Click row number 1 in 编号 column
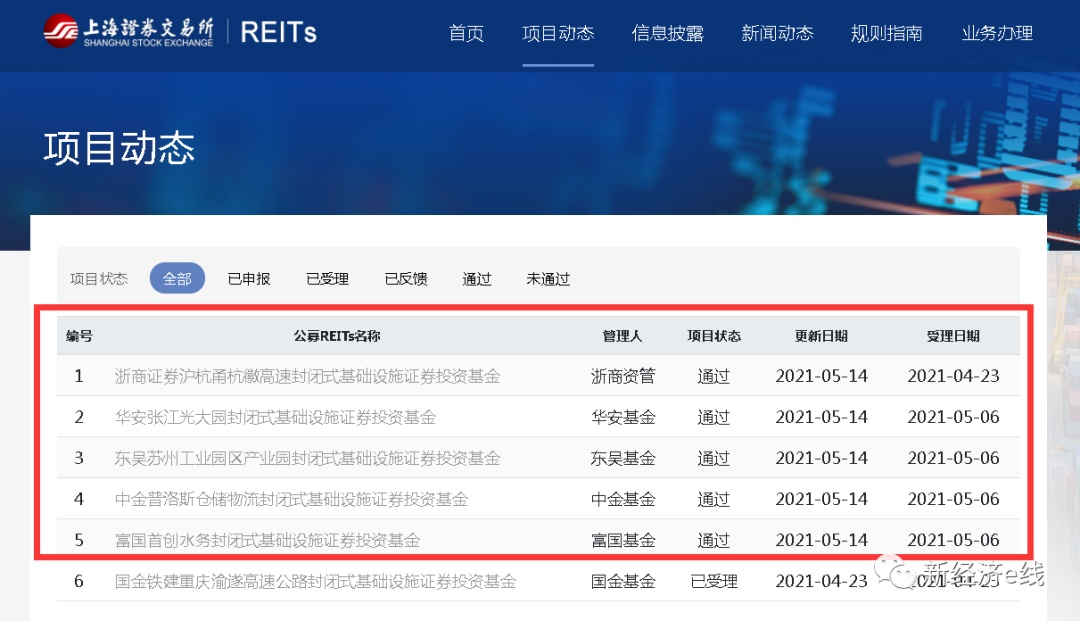Screen dimensions: 1080x621 pyautogui.click(x=79, y=376)
